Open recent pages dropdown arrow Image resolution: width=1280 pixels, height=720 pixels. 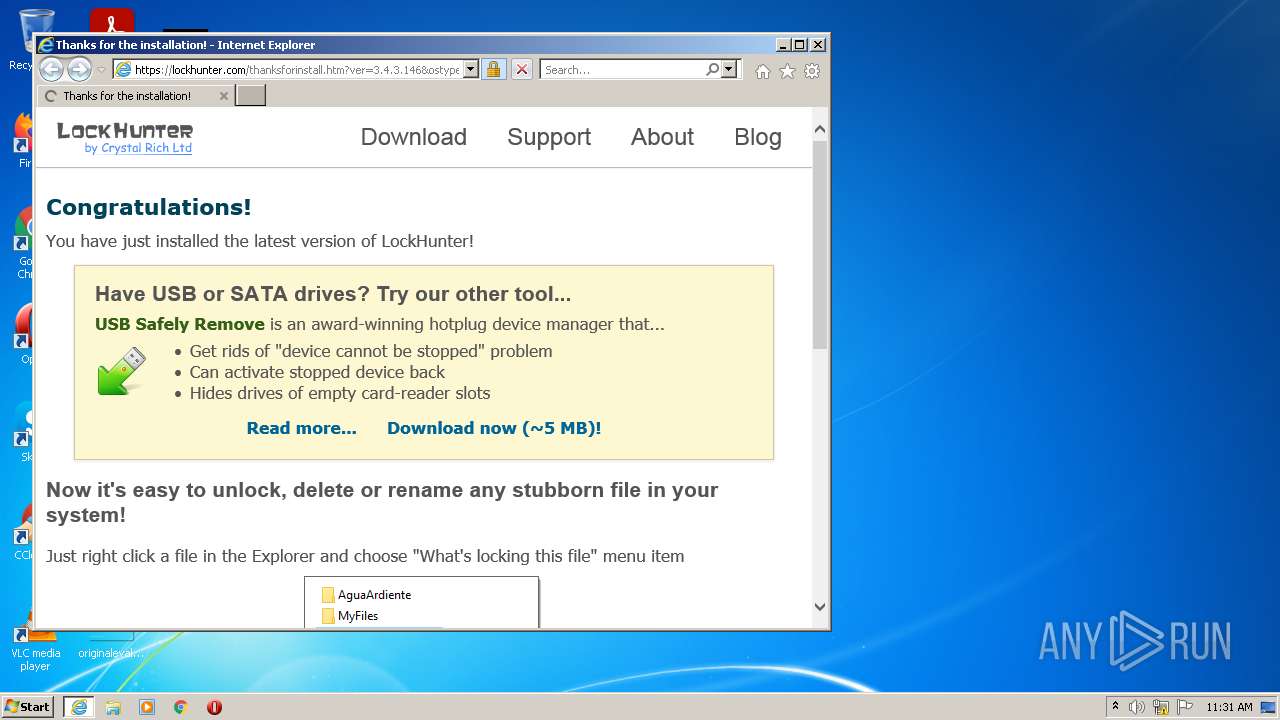(101, 70)
